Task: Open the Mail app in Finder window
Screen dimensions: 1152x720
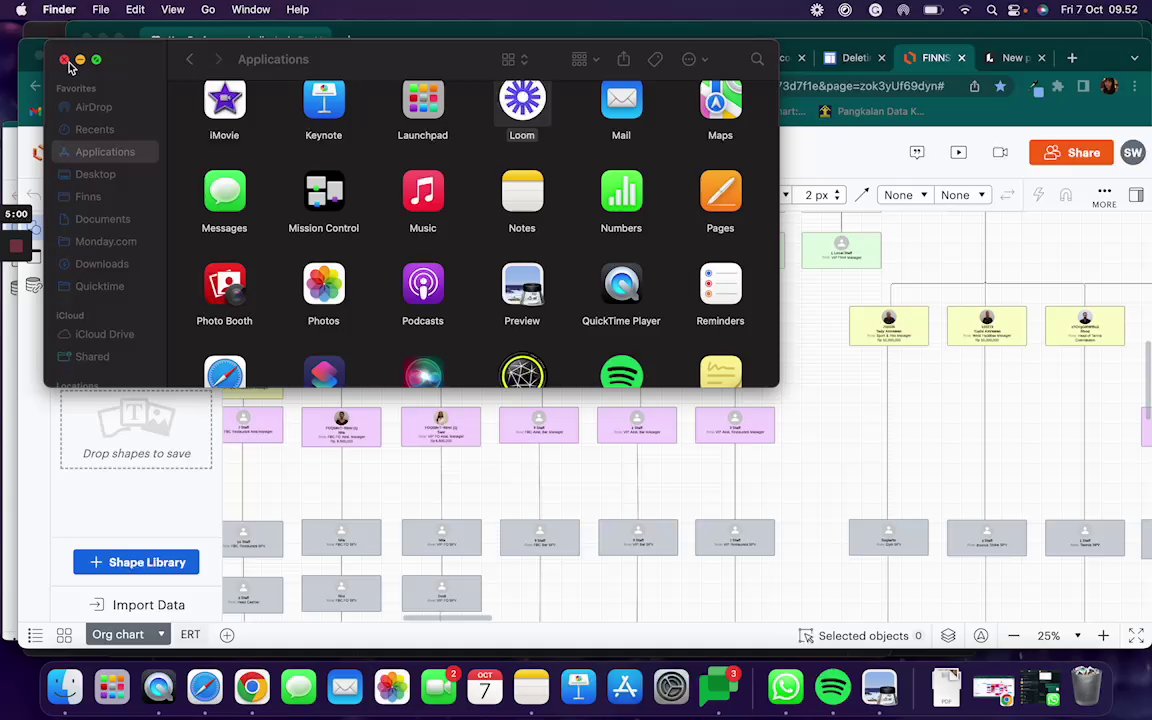Action: click(x=621, y=100)
